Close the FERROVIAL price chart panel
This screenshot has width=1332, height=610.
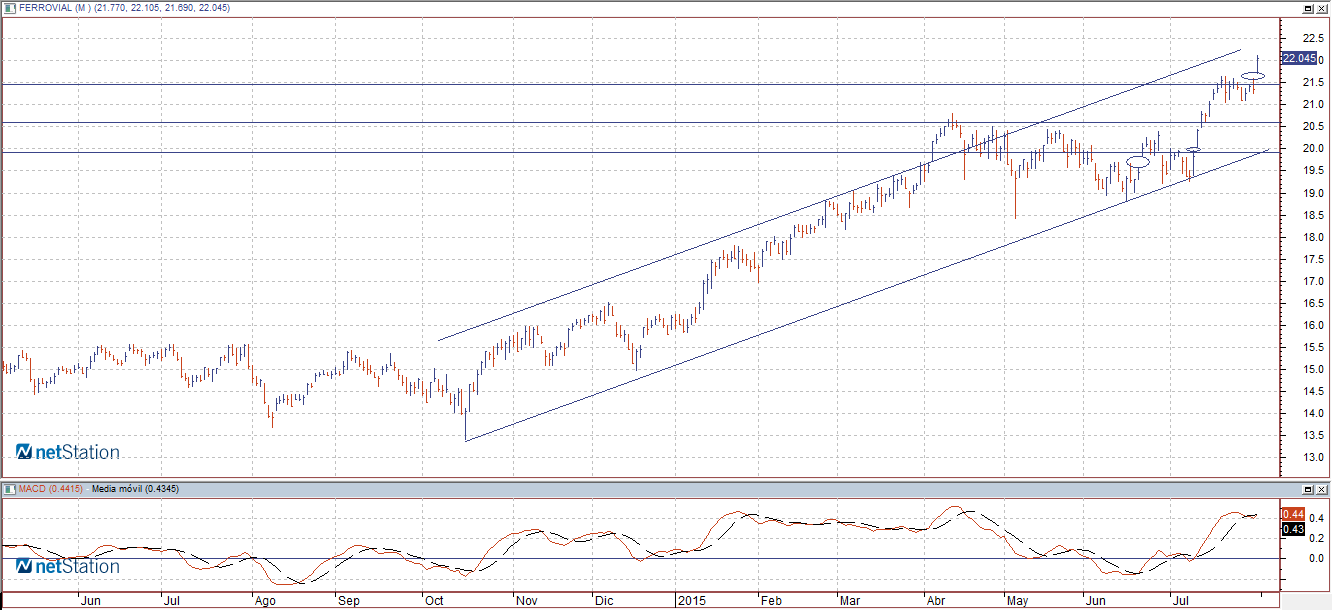coord(1322,8)
